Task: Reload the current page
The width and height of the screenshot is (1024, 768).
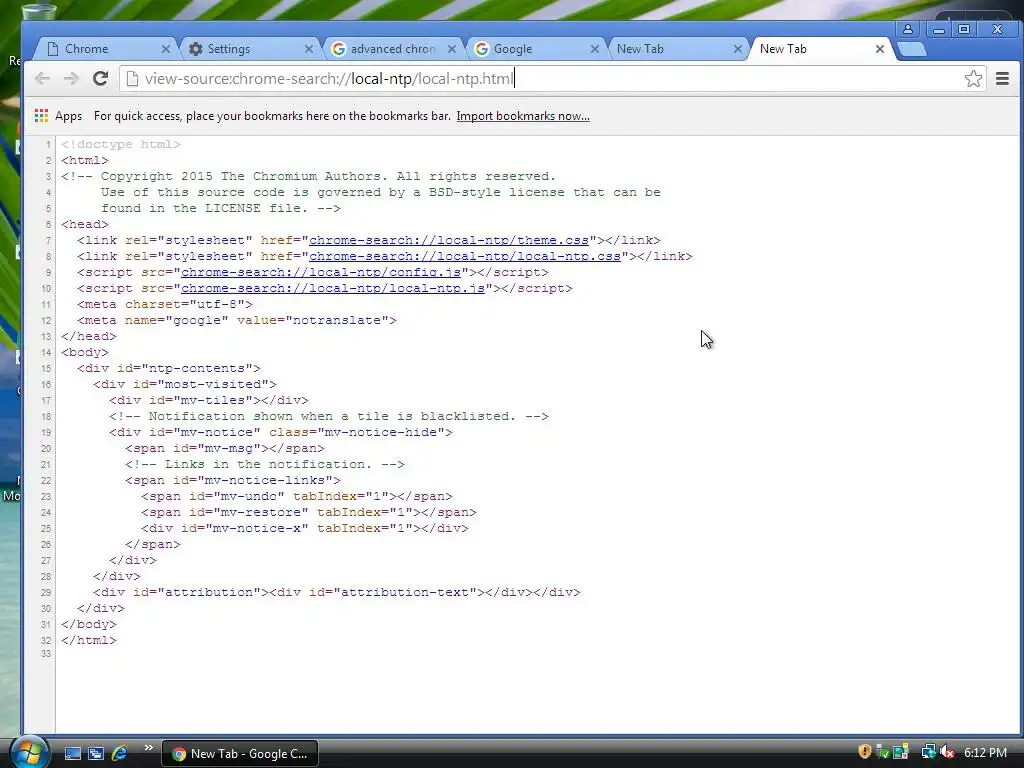Action: coord(100,79)
